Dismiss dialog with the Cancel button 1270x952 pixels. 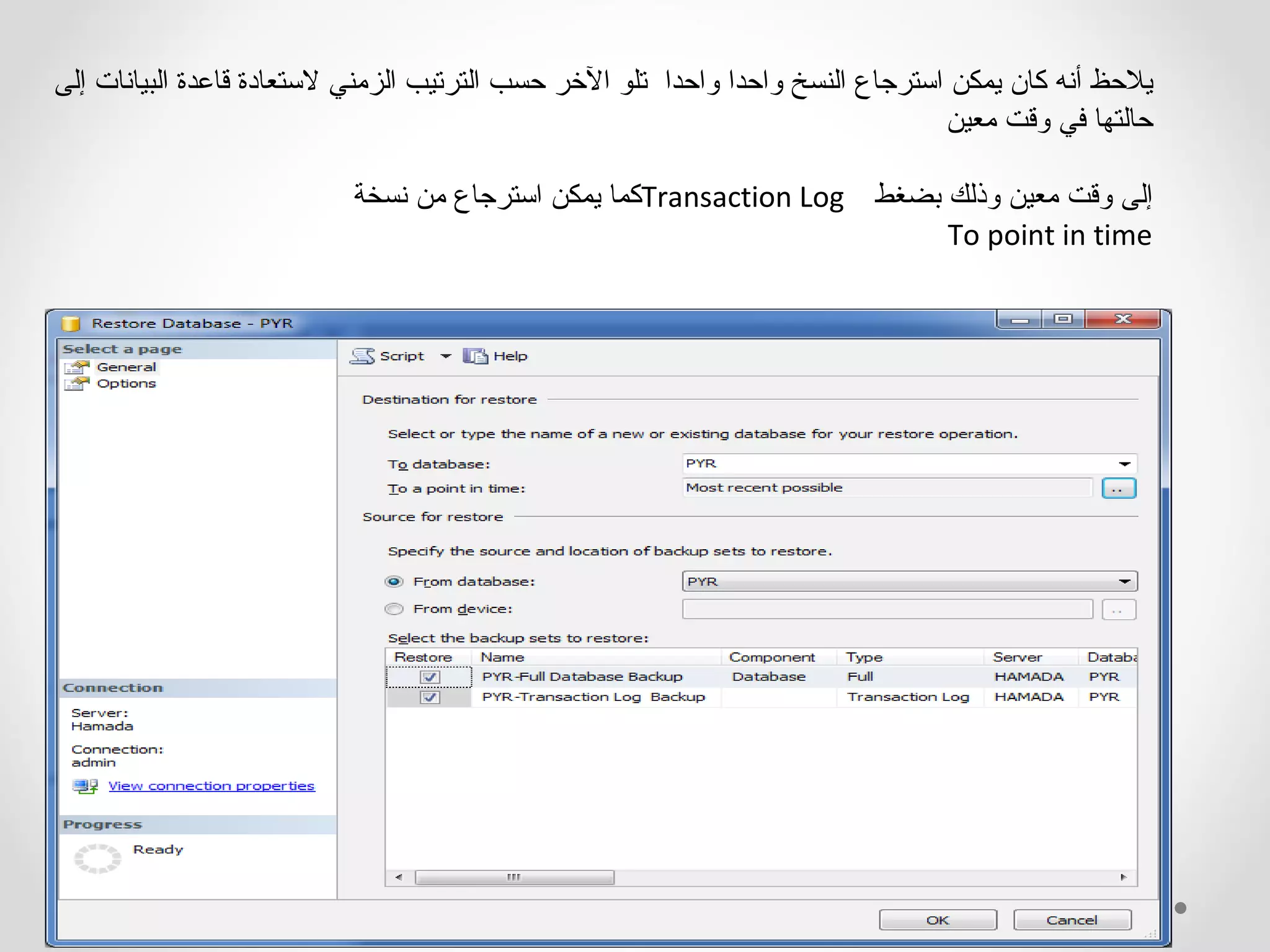[x=1072, y=920]
